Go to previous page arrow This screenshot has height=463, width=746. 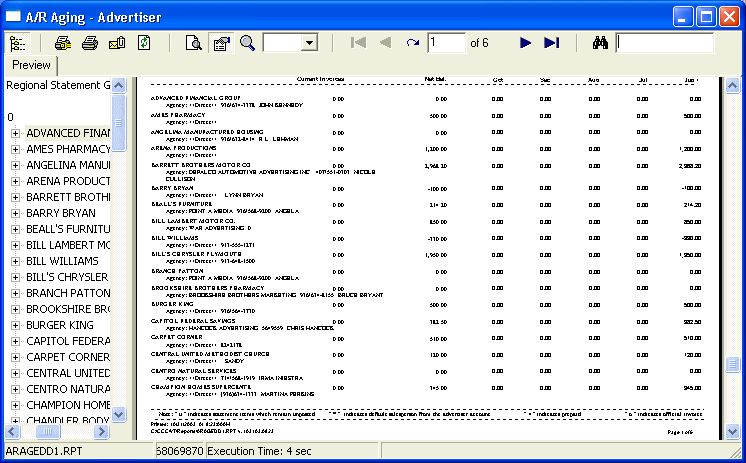point(385,43)
